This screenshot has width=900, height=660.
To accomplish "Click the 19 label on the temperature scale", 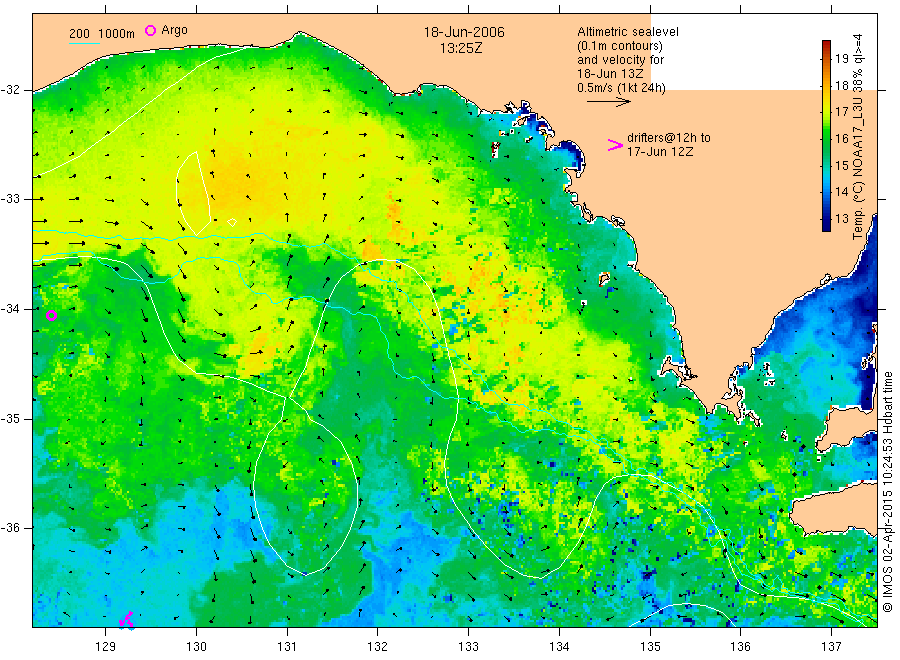I will 841,59.
